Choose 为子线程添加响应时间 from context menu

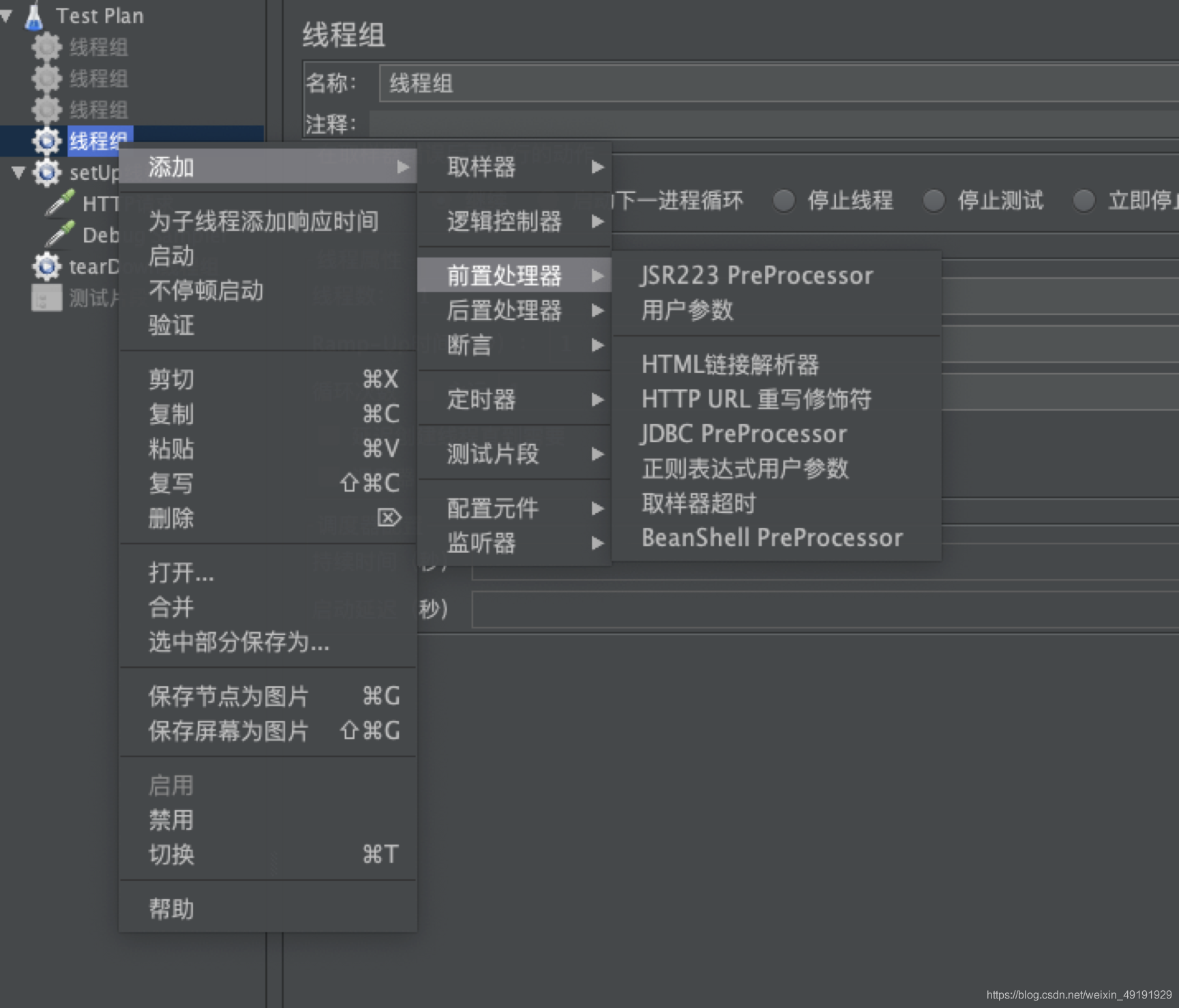pos(268,221)
